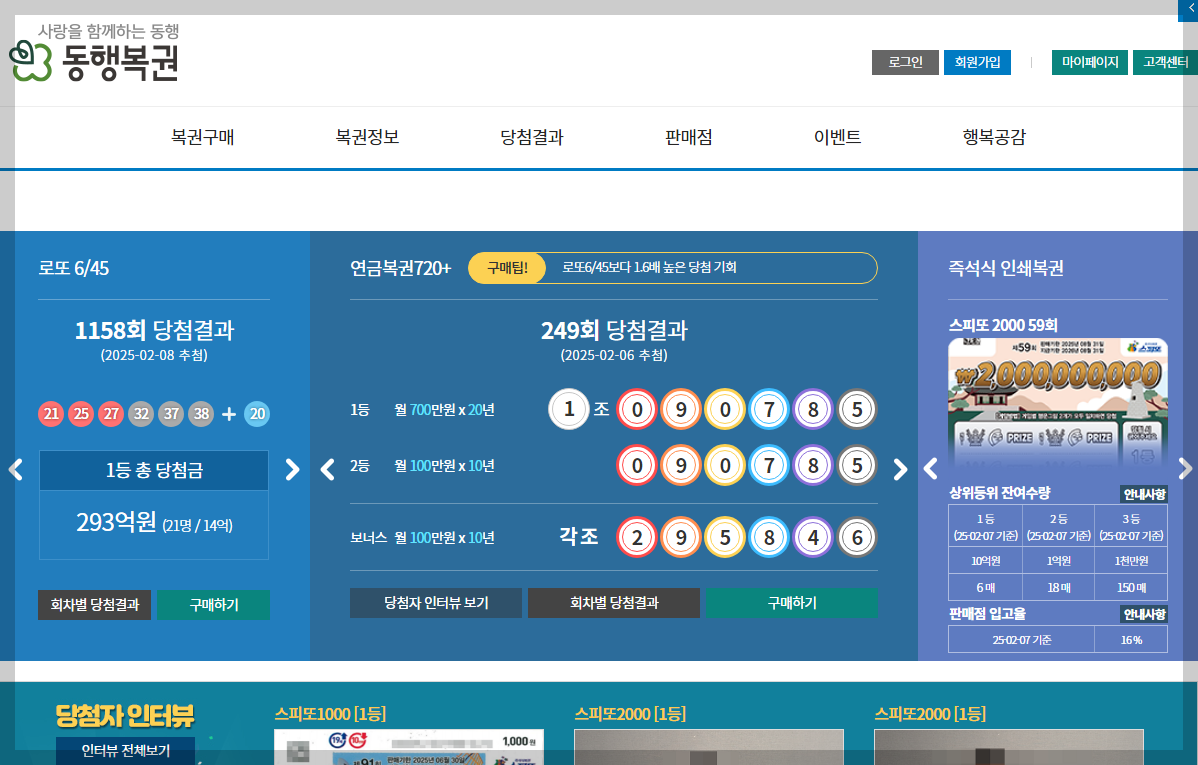Screen dimensions: 1198x765
Task: Click 1등 총 당첨금 label
Action: [154, 470]
